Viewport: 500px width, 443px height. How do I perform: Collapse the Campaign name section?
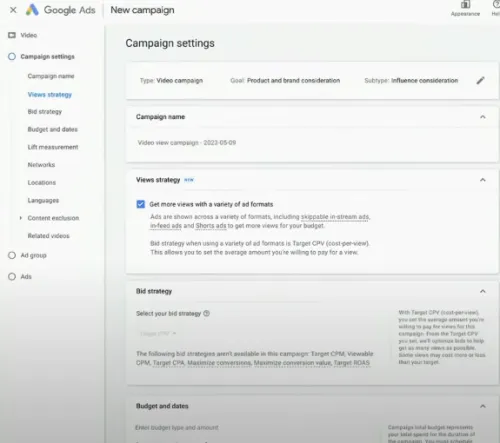482,117
